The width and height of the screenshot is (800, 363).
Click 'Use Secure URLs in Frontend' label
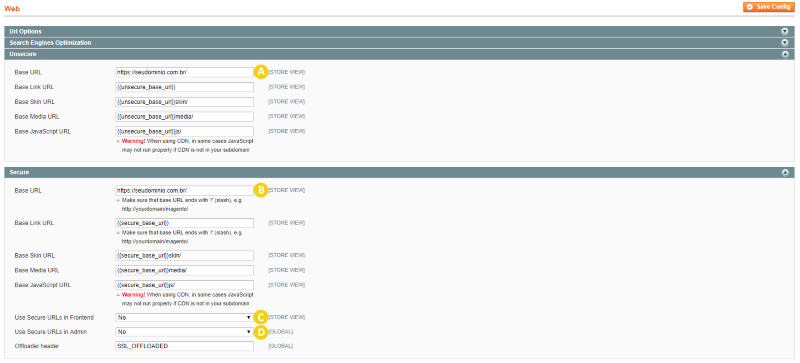(54, 317)
